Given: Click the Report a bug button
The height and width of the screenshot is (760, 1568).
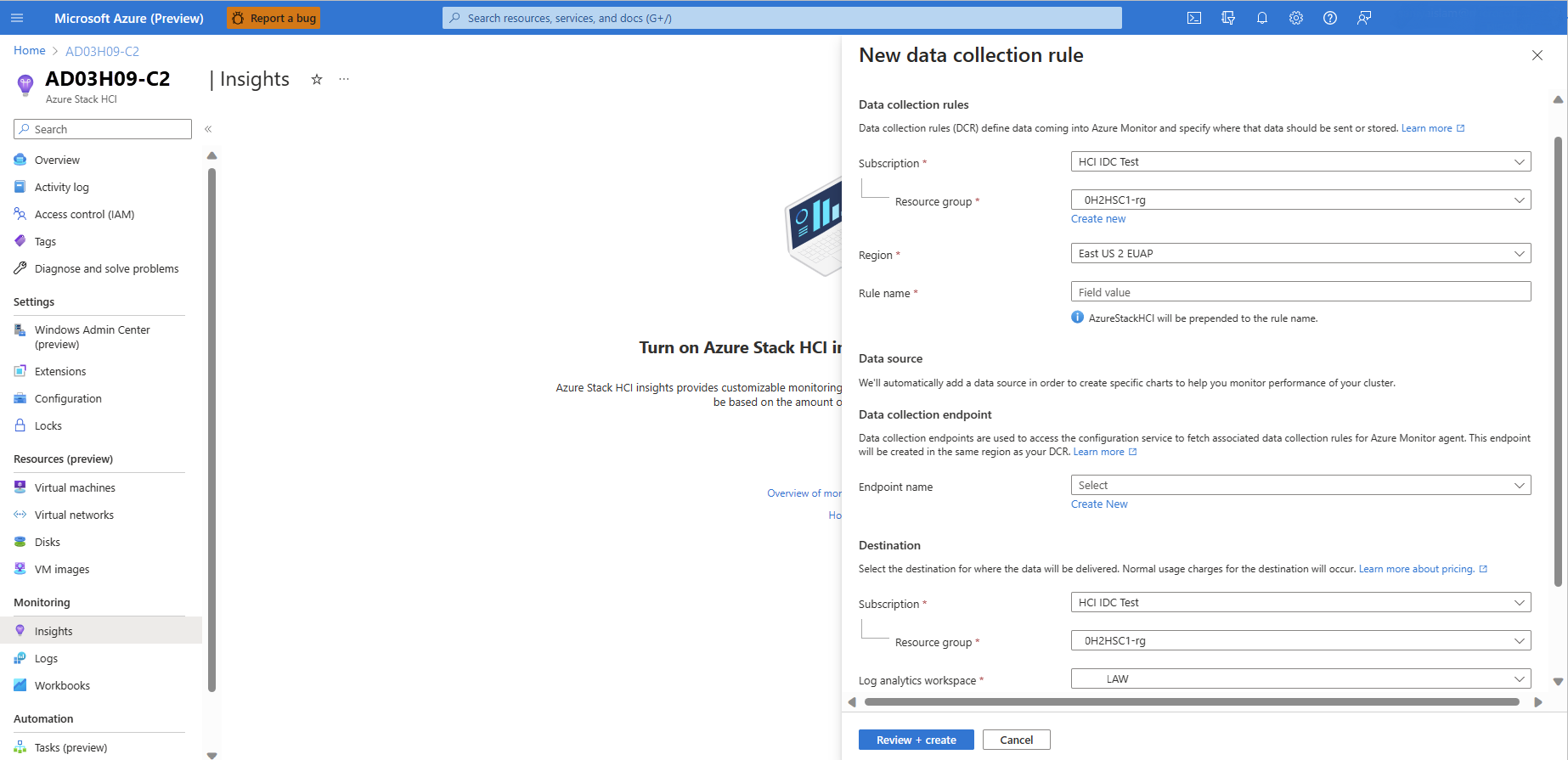Looking at the screenshot, I should [274, 18].
